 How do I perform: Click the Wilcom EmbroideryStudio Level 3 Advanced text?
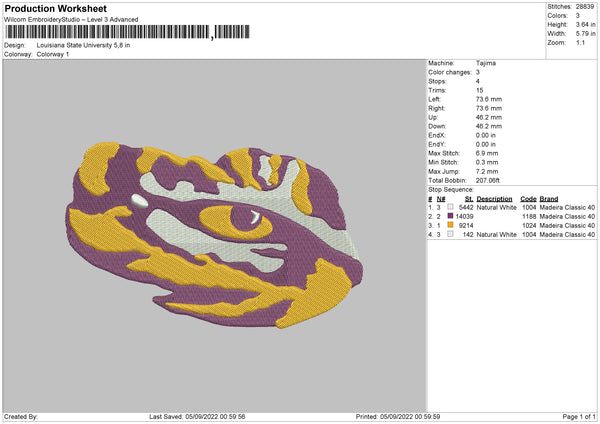71,20
